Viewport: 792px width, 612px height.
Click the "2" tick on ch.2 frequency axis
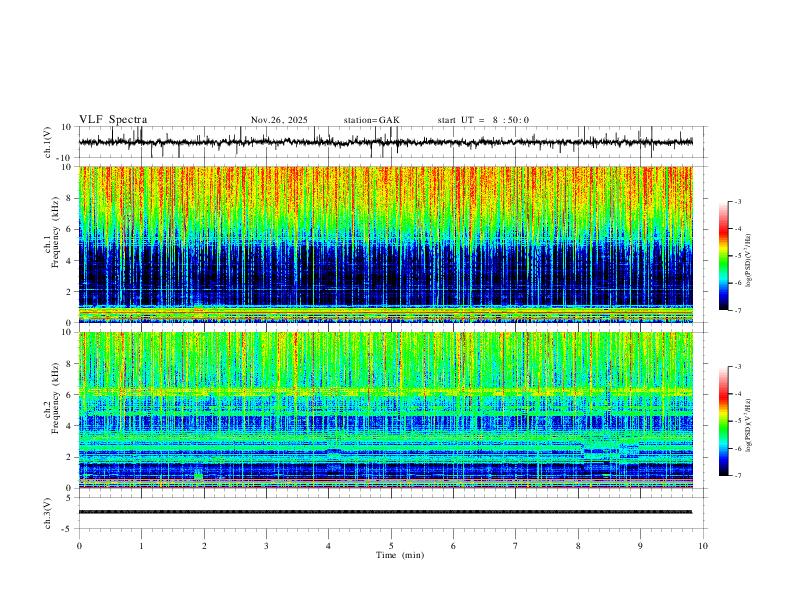tap(71, 457)
